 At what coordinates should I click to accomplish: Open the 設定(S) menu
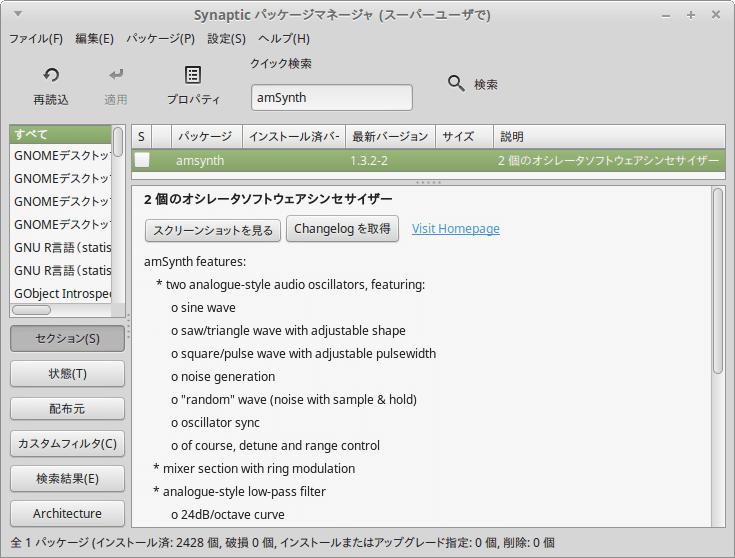pyautogui.click(x=226, y=38)
